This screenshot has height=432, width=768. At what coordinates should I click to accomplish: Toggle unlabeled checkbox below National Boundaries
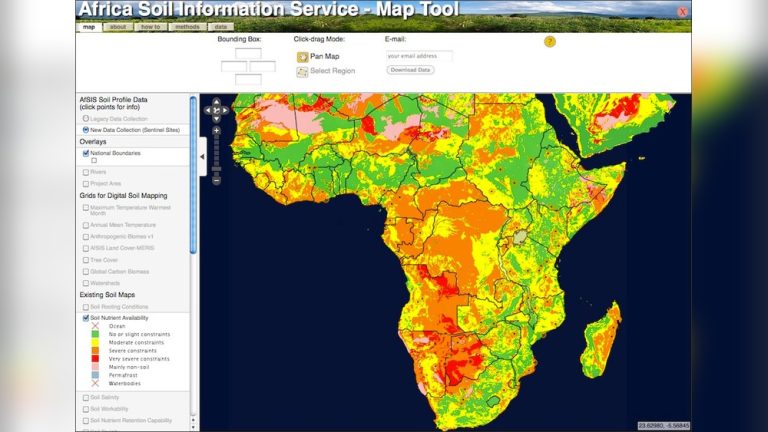tap(94, 161)
